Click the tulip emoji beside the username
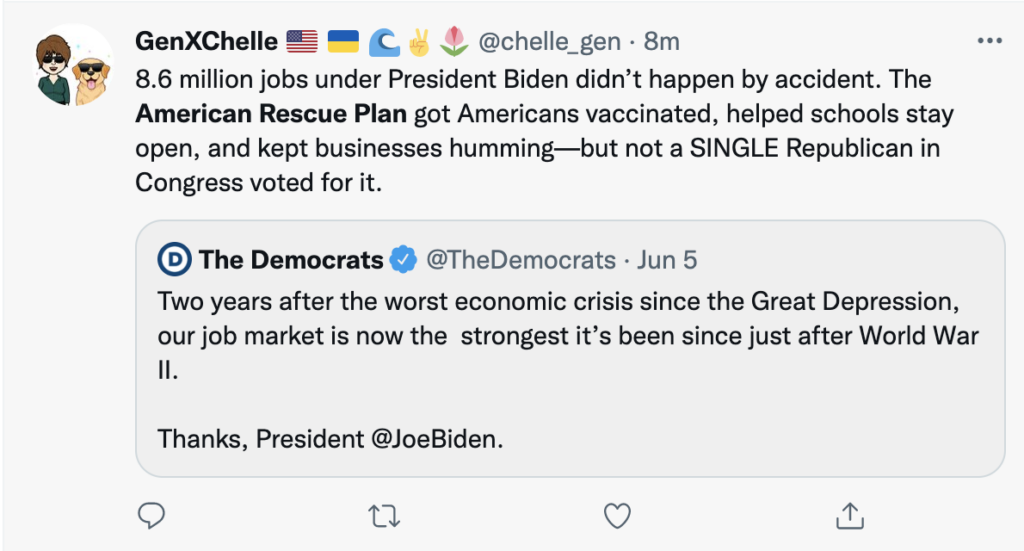Viewport: 1024px width, 551px height. (456, 42)
